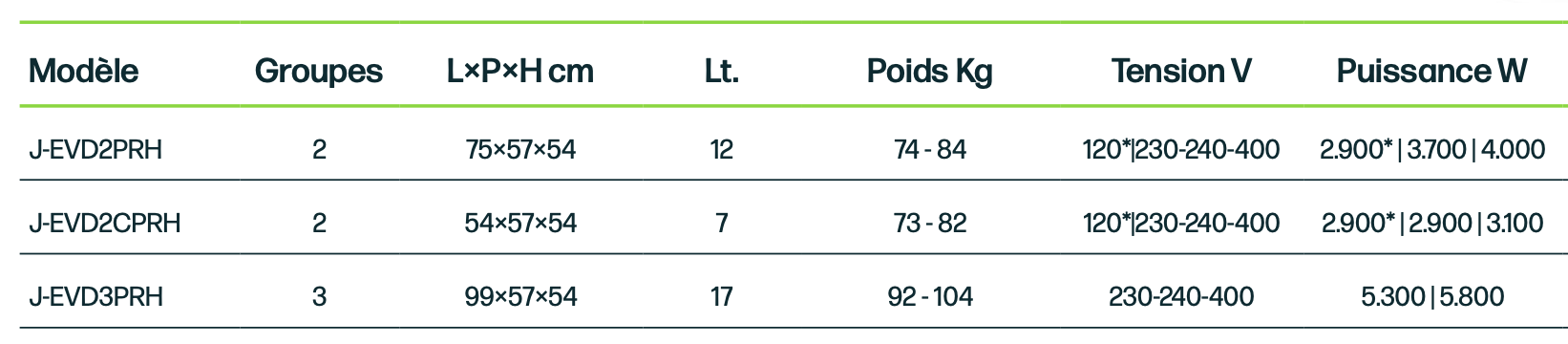Click power value 2.900* | 3.700 | 4.000
The image size is (1568, 344).
[x=1432, y=149]
